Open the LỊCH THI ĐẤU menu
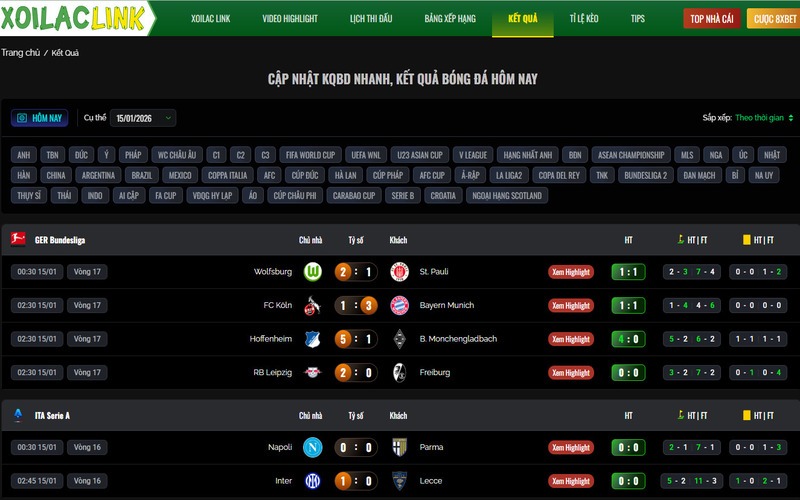This screenshot has height=500, width=800. [x=371, y=18]
